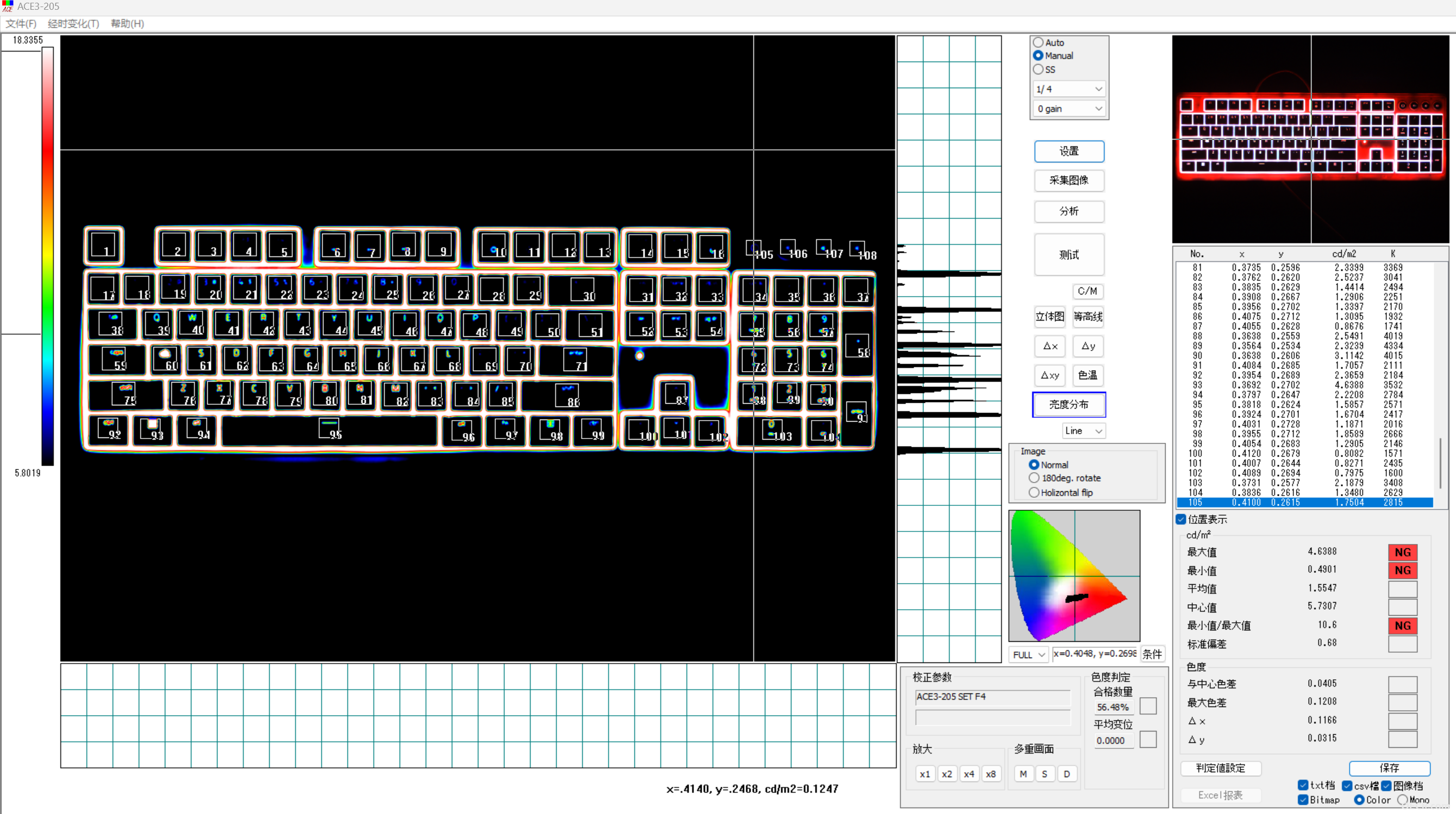Zoom to x2 magnification
This screenshot has width=1456, height=814.
pos(947,774)
